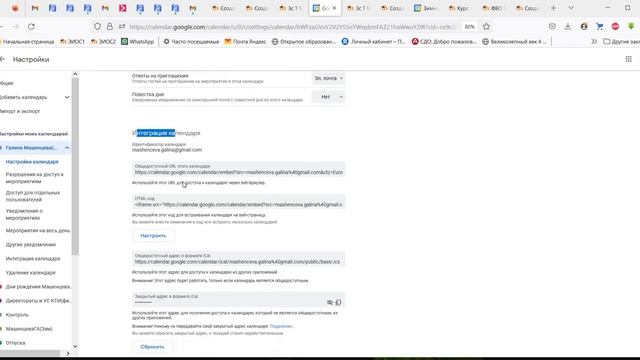Viewport: 640px width, 360px height.
Task: Open the Личный кабинет bookmark
Action: click(373, 42)
